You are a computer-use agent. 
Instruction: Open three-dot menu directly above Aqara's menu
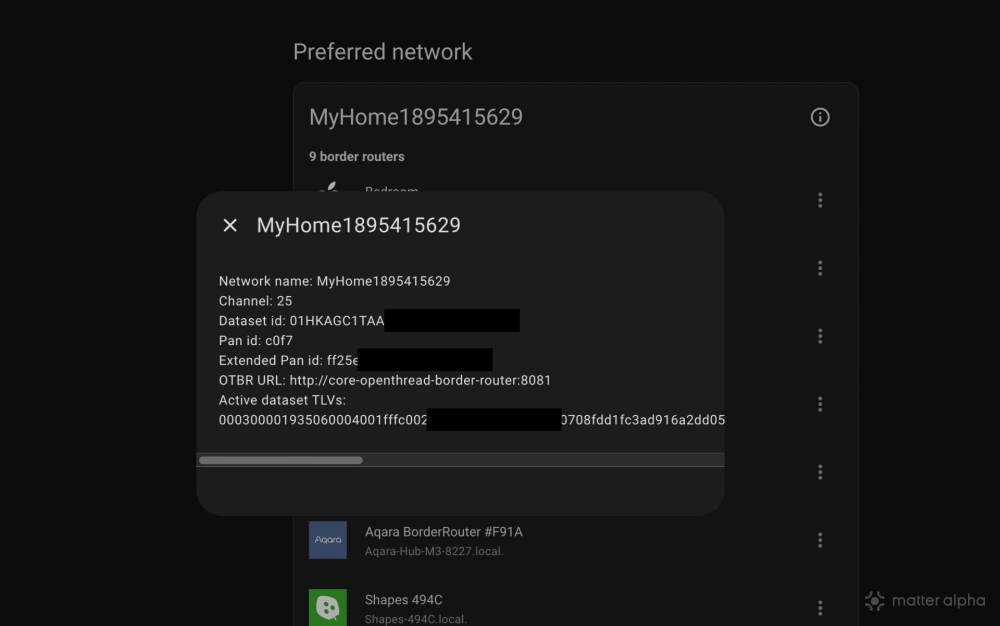[820, 472]
